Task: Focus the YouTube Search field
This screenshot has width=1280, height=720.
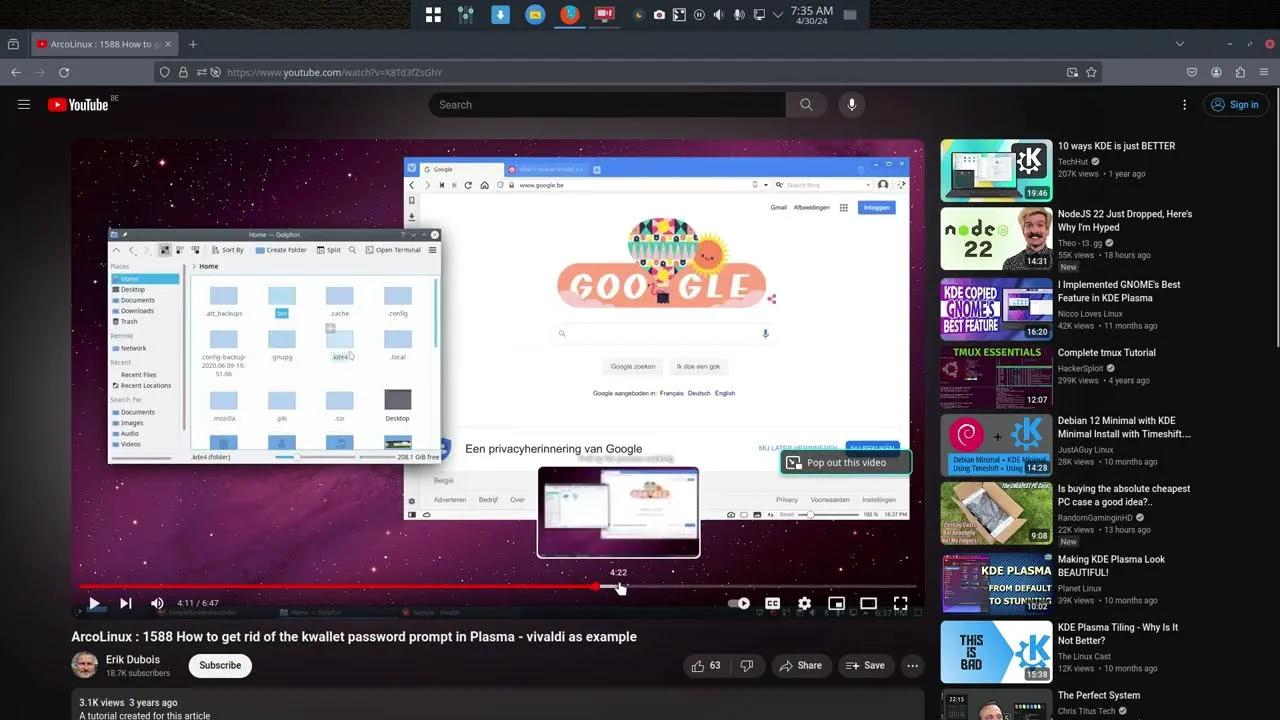Action: coord(607,104)
